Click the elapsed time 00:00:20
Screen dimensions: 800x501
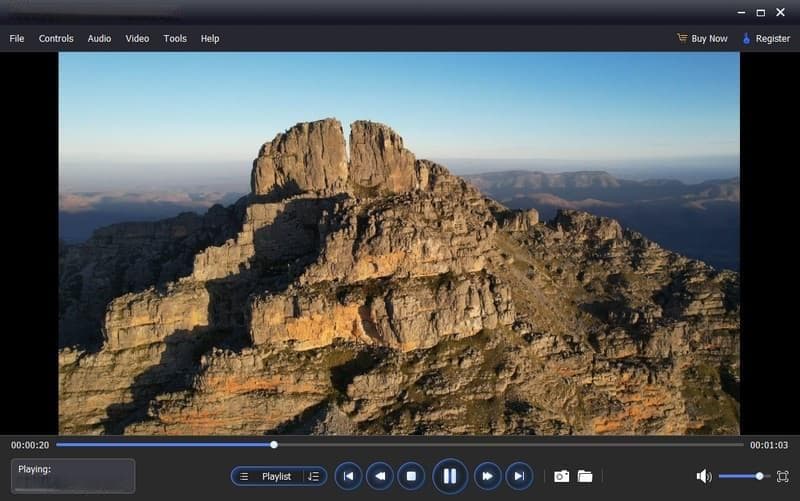30,445
